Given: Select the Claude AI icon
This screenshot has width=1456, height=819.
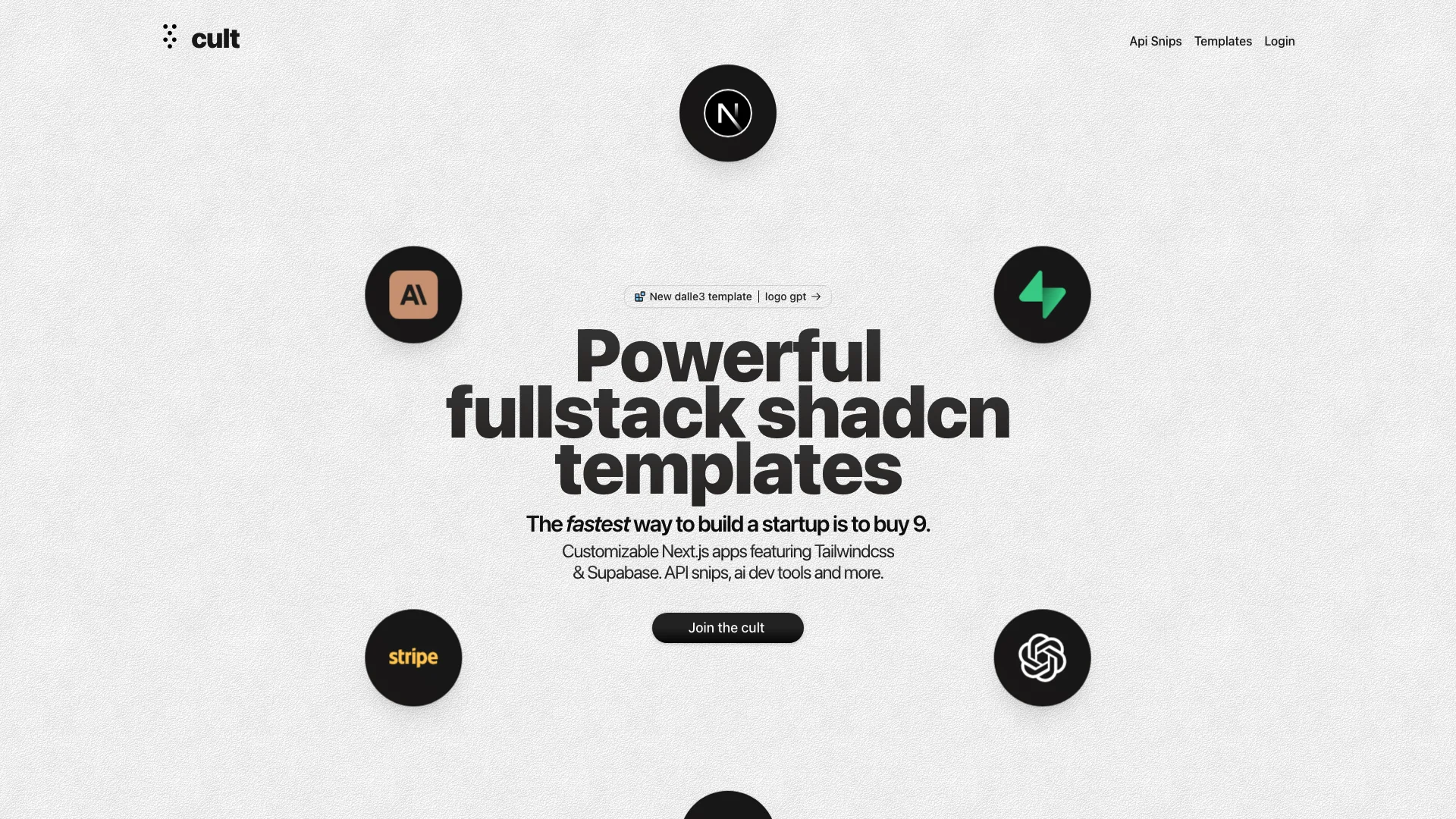Looking at the screenshot, I should pyautogui.click(x=413, y=294).
